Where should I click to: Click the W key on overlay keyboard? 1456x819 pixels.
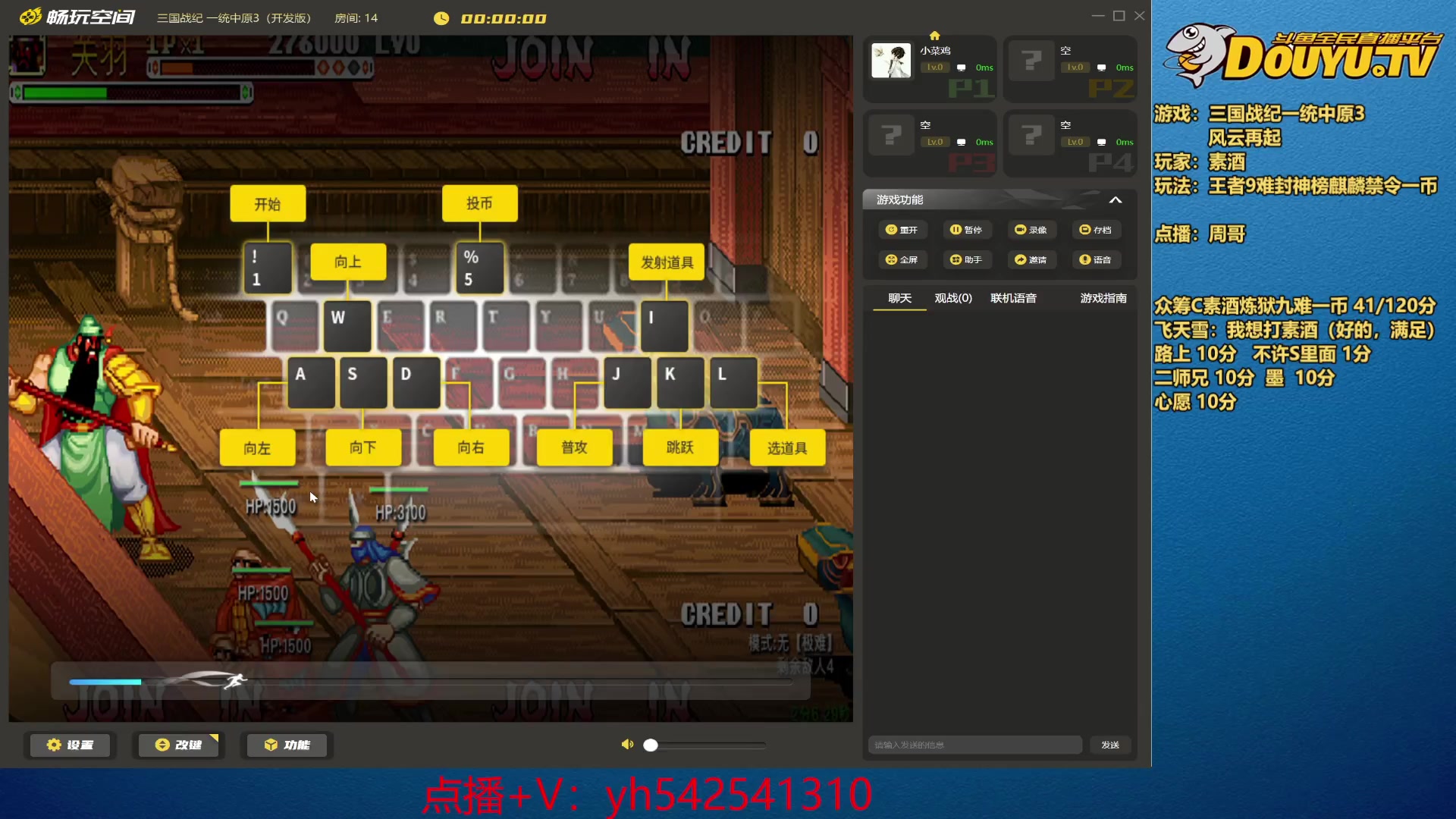[x=347, y=326]
